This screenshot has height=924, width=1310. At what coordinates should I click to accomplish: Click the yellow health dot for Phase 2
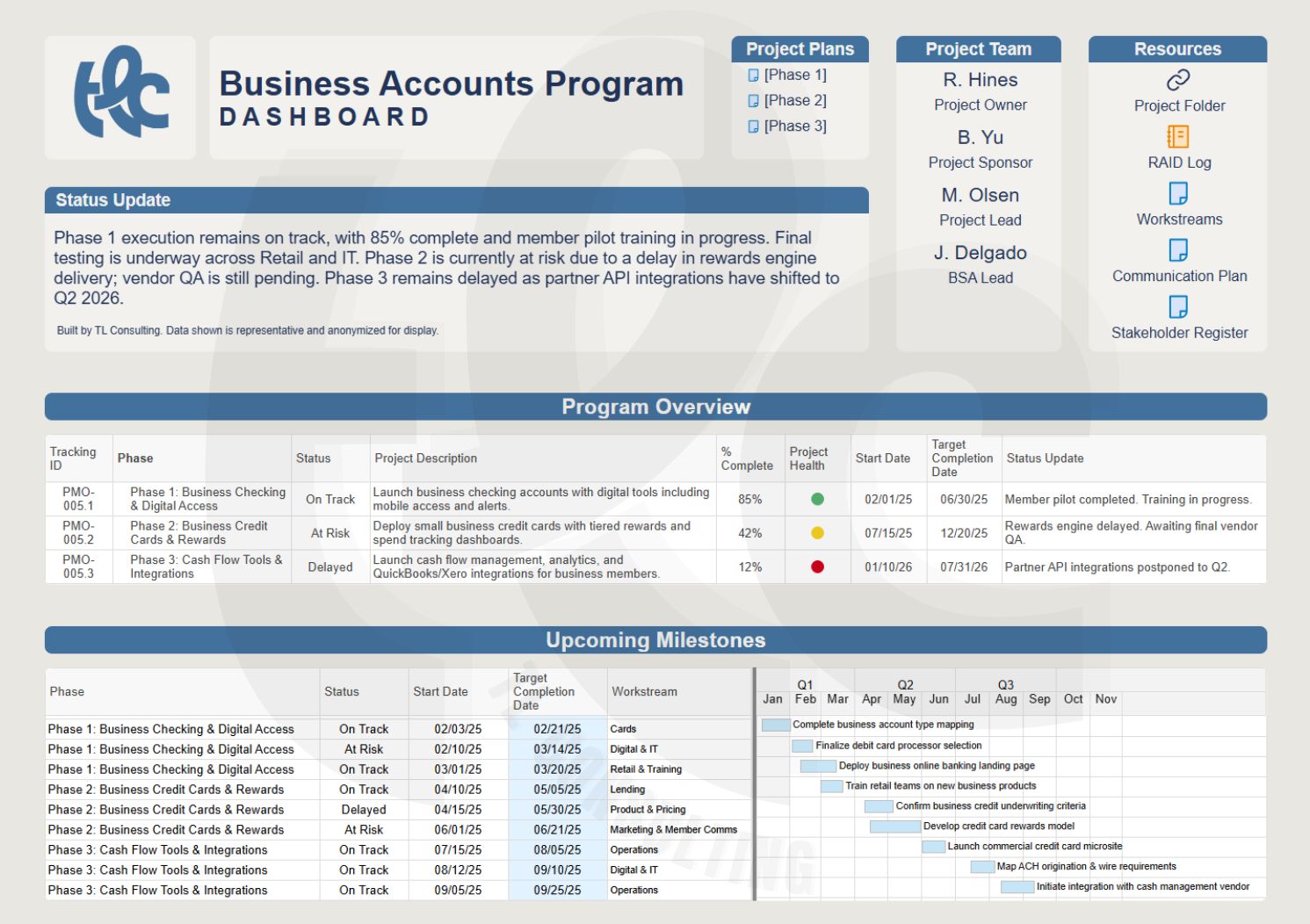click(x=817, y=533)
